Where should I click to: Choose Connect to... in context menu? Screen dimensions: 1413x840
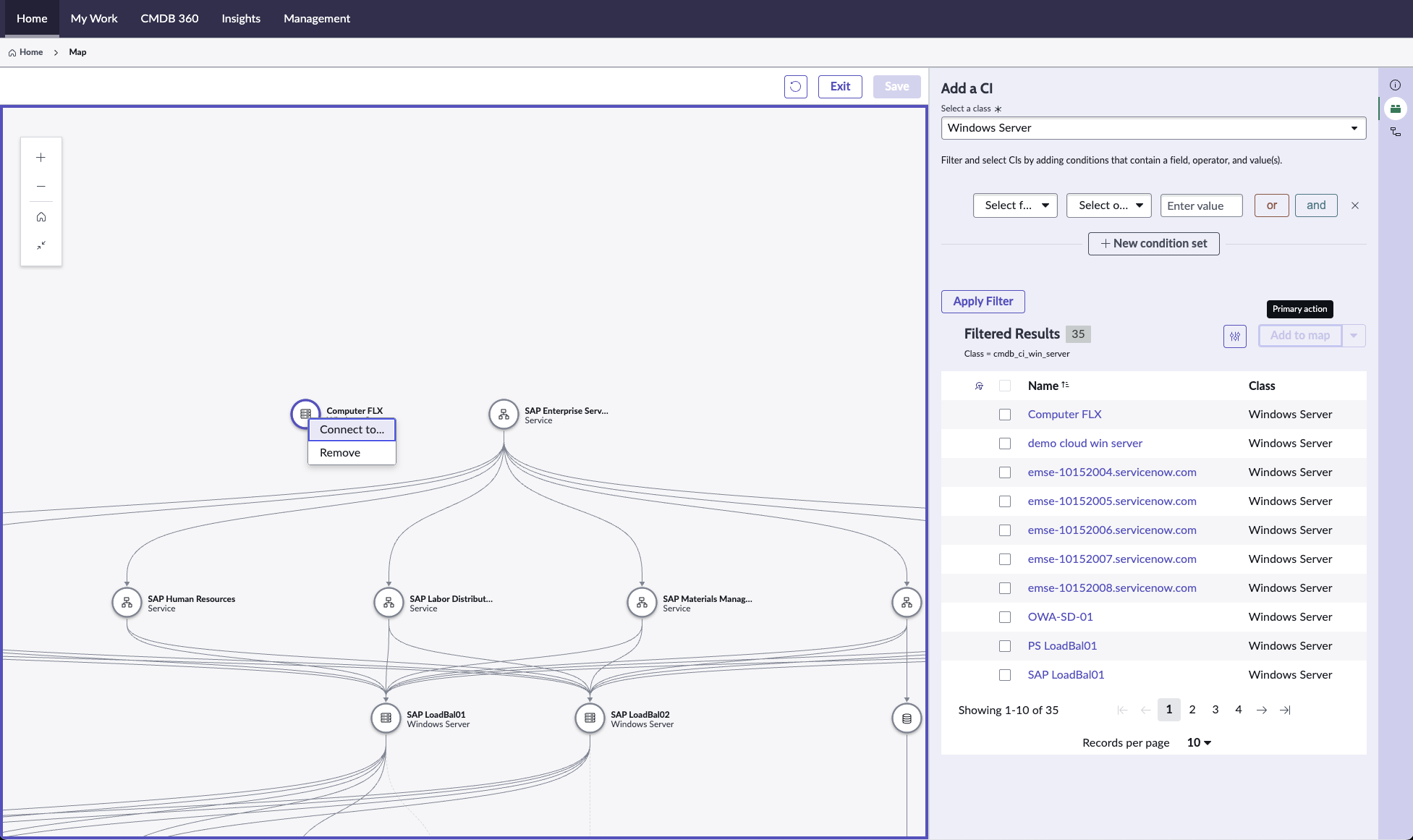click(352, 430)
